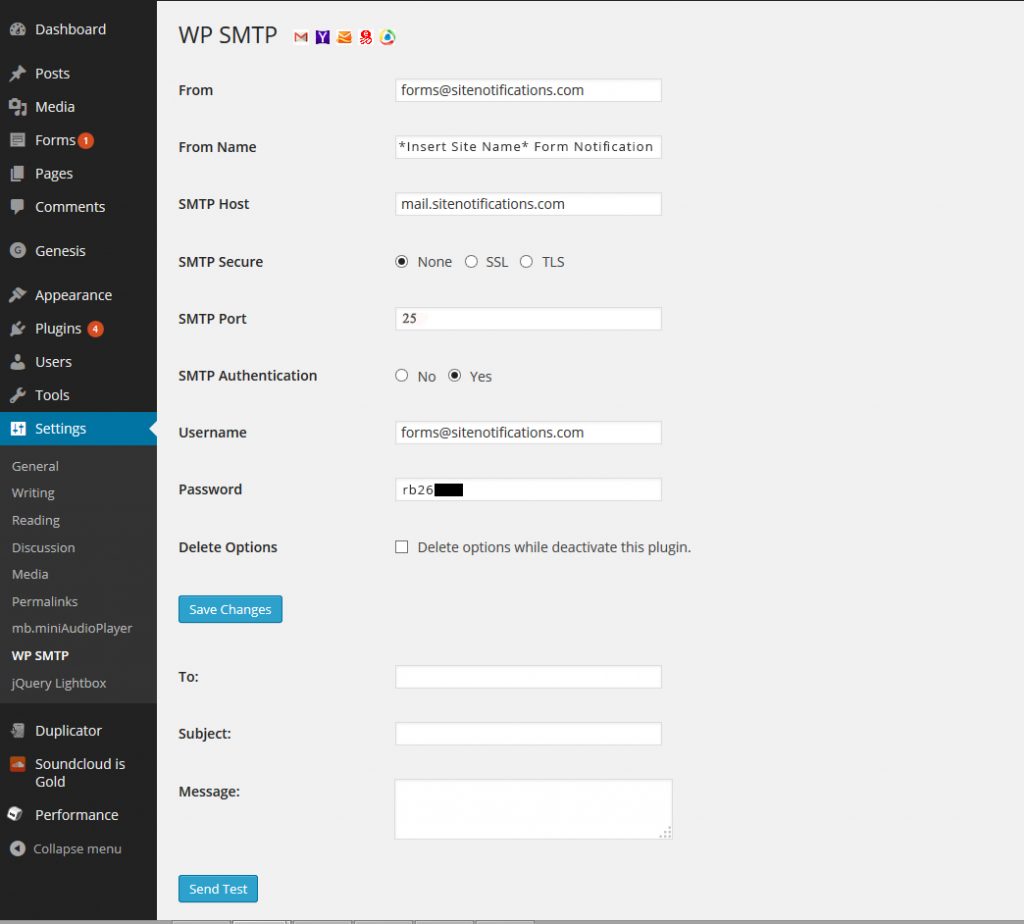Viewport: 1024px width, 924px height.
Task: Click the purple Yahoo mail icon
Action: [323, 37]
